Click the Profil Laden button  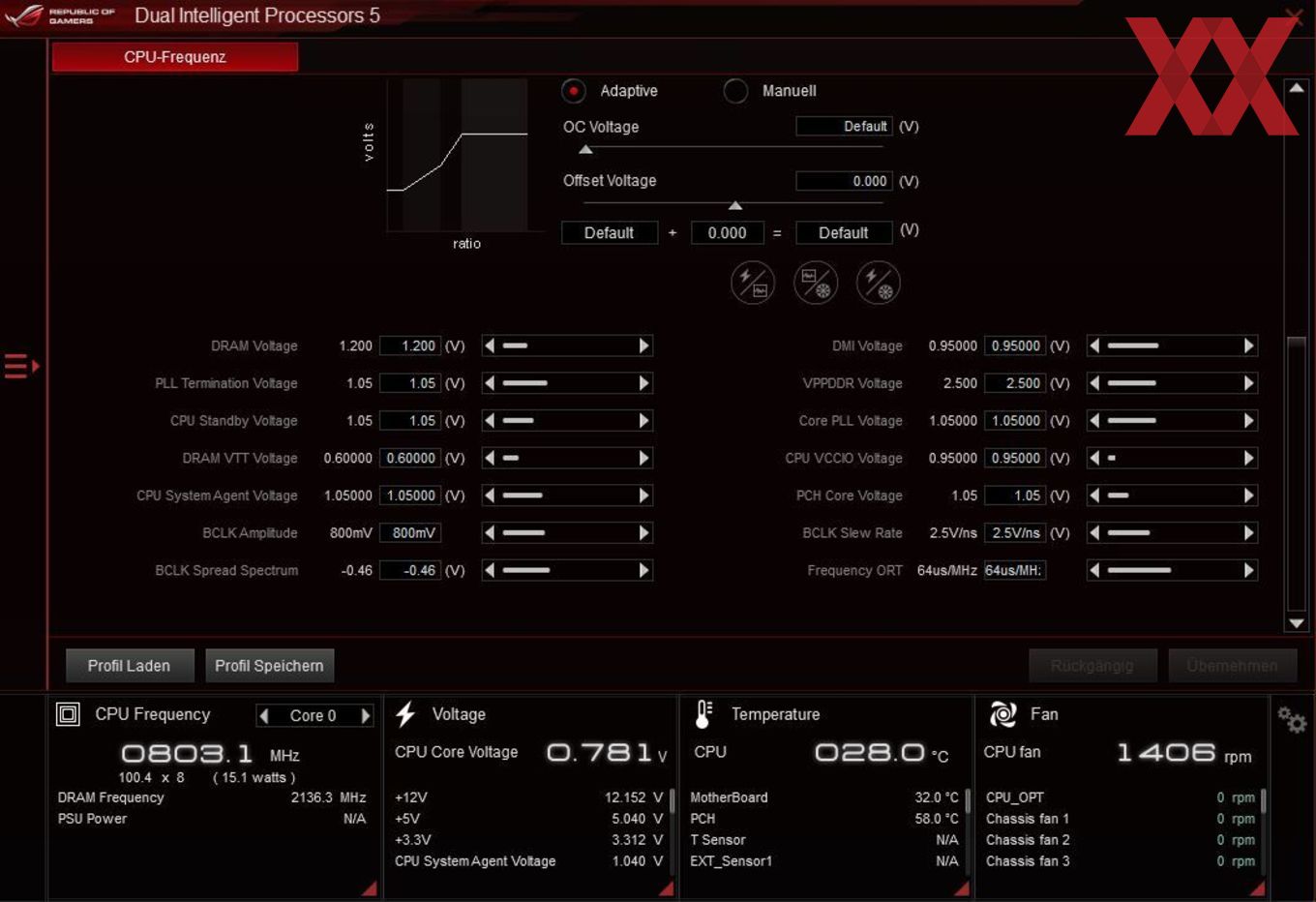129,666
